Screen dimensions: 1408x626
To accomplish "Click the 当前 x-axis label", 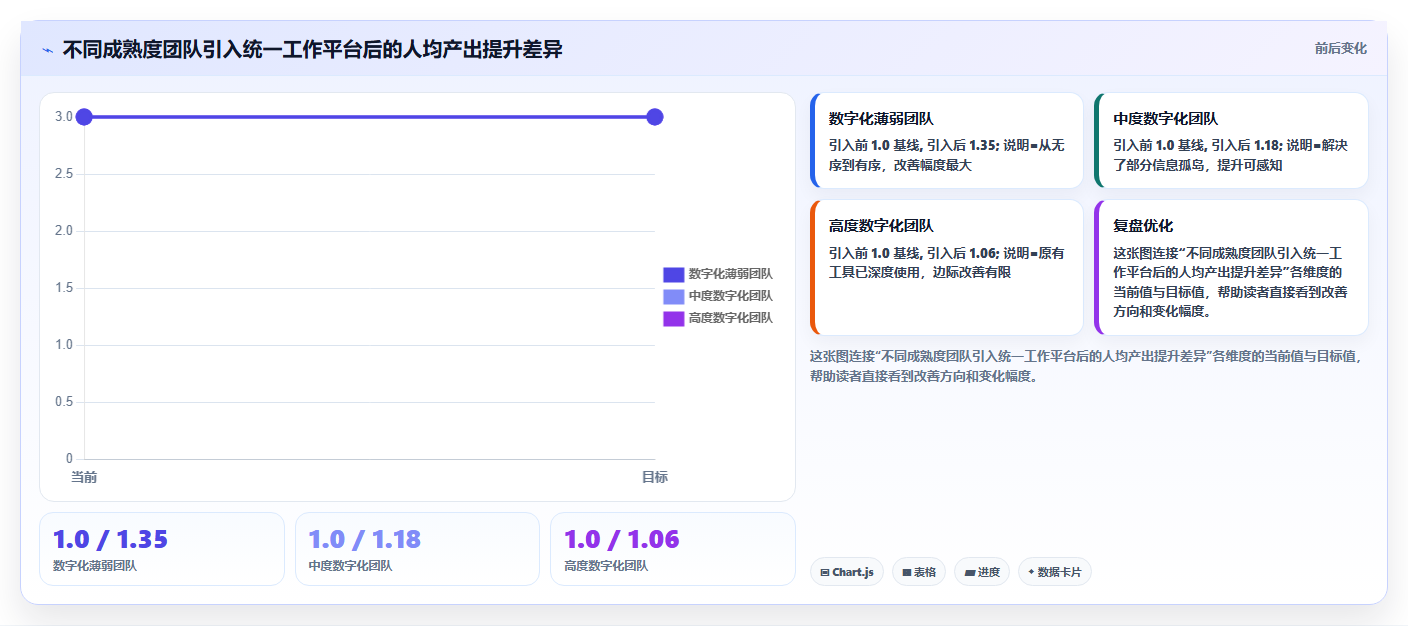I will pos(84,477).
